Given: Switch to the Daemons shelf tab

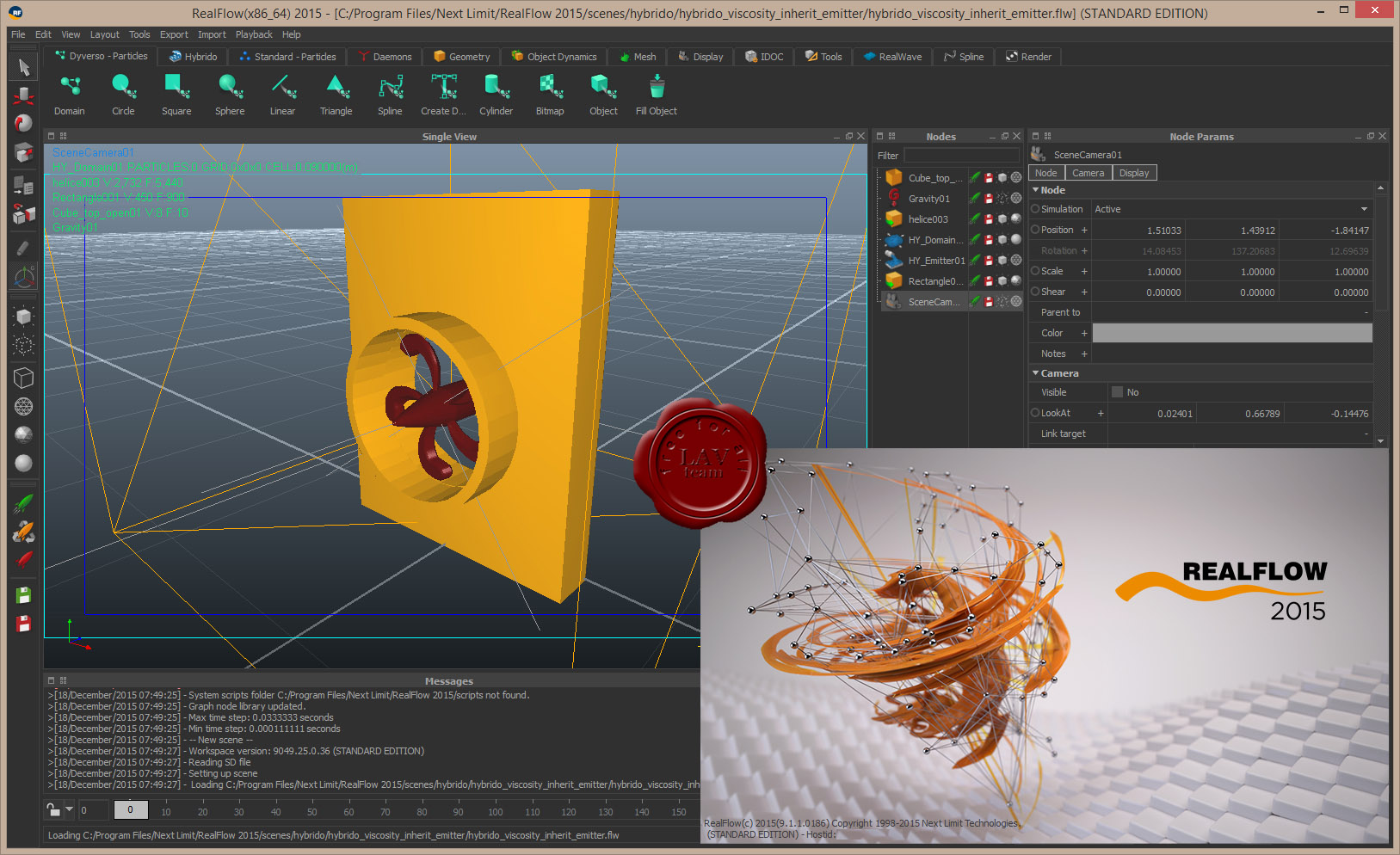Looking at the screenshot, I should pos(385,57).
